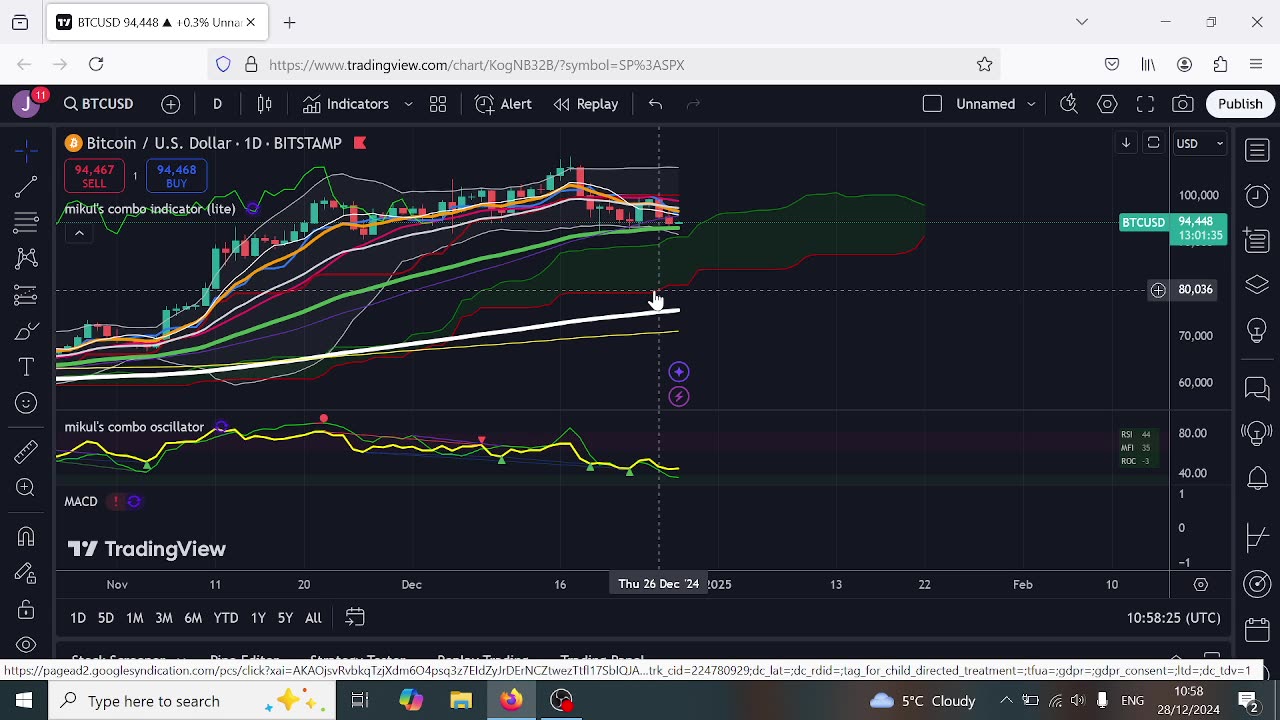This screenshot has height=720, width=1280.
Task: Create a new Alert
Action: pos(503,104)
